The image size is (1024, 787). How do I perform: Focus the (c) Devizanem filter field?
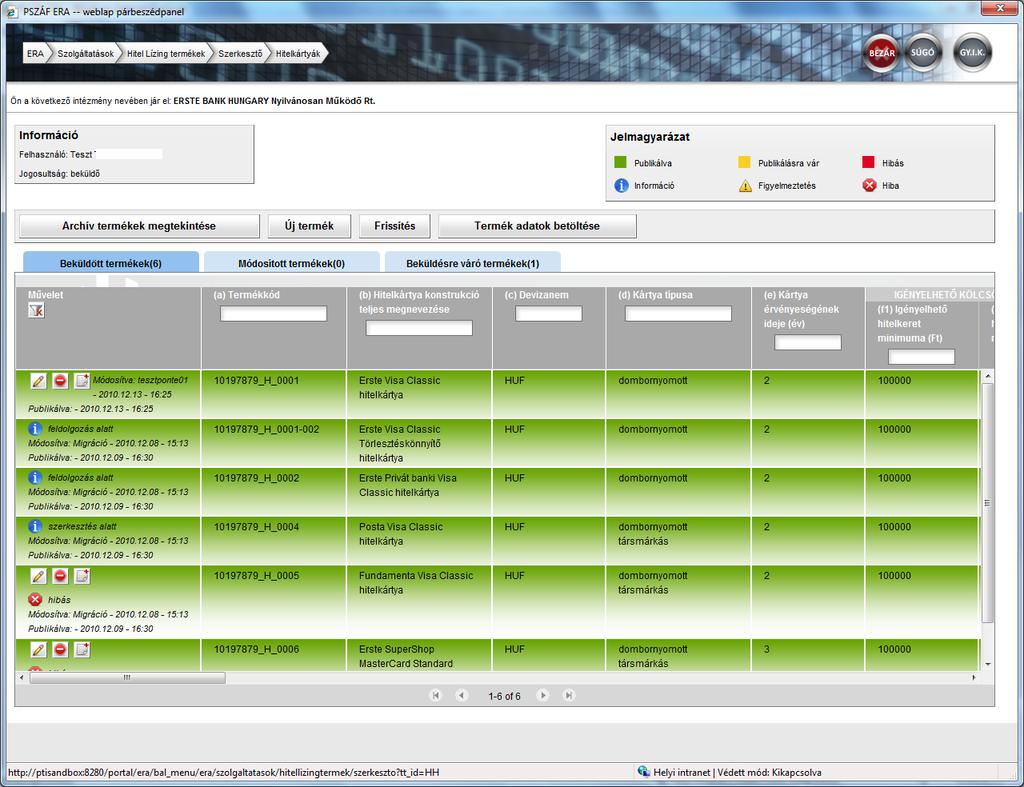[x=549, y=313]
